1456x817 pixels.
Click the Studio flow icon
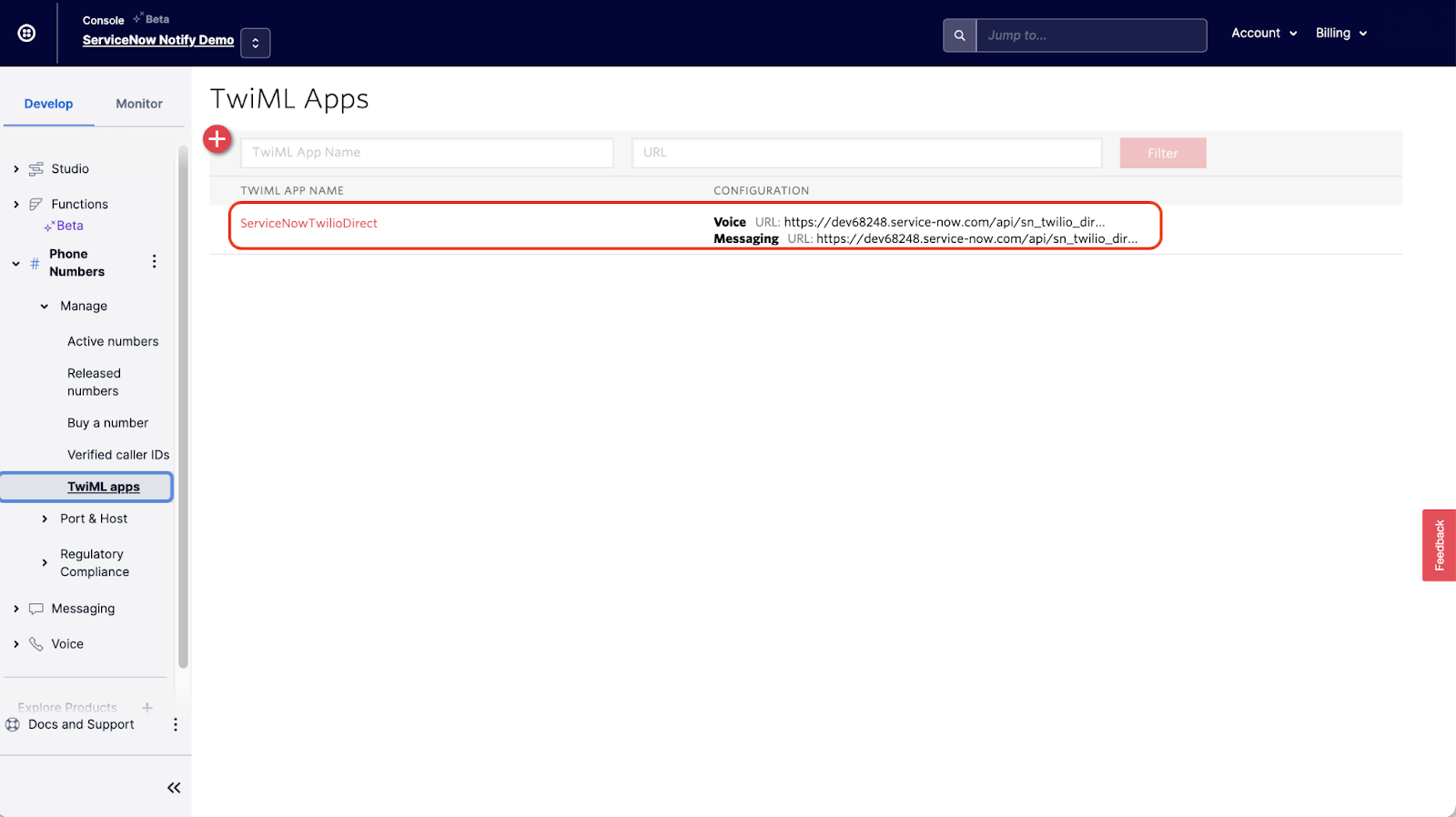[36, 169]
